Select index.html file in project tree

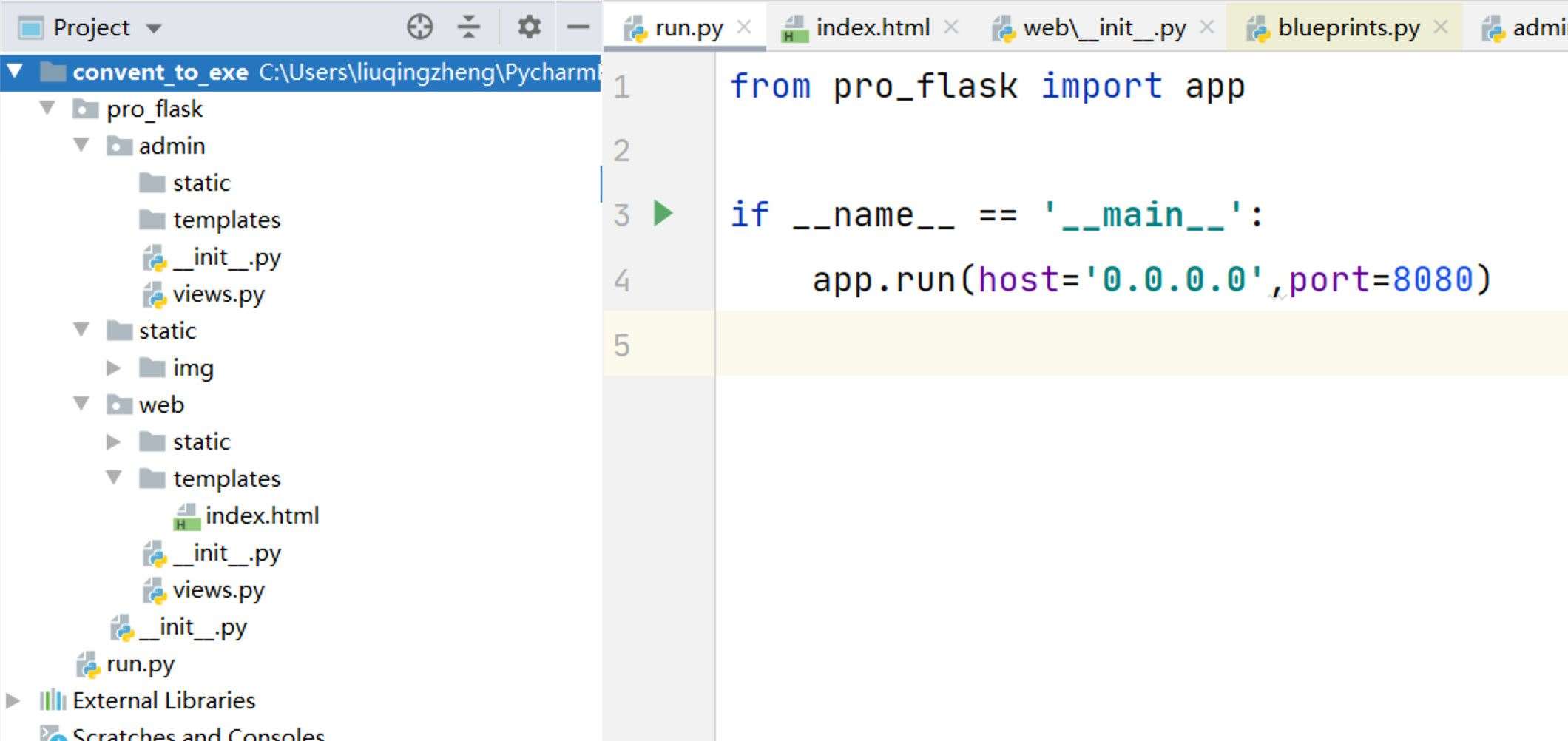click(x=262, y=515)
